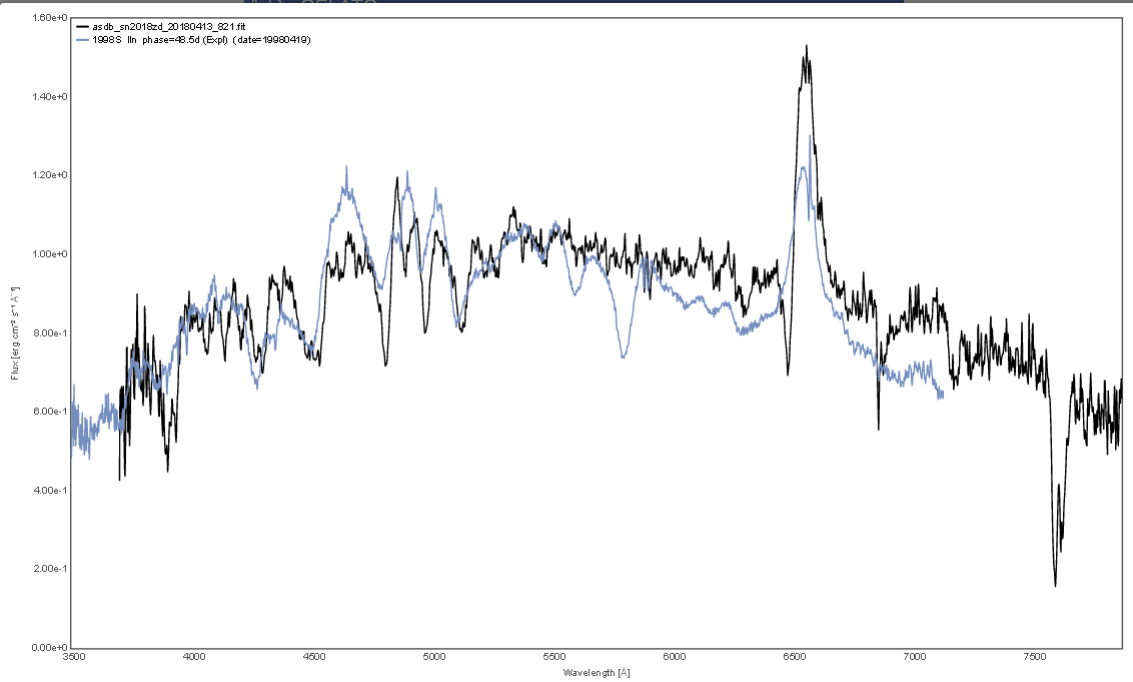The image size is (1133, 682).
Task: Click the 0.00e+0 flux tick label
Action: [50, 647]
